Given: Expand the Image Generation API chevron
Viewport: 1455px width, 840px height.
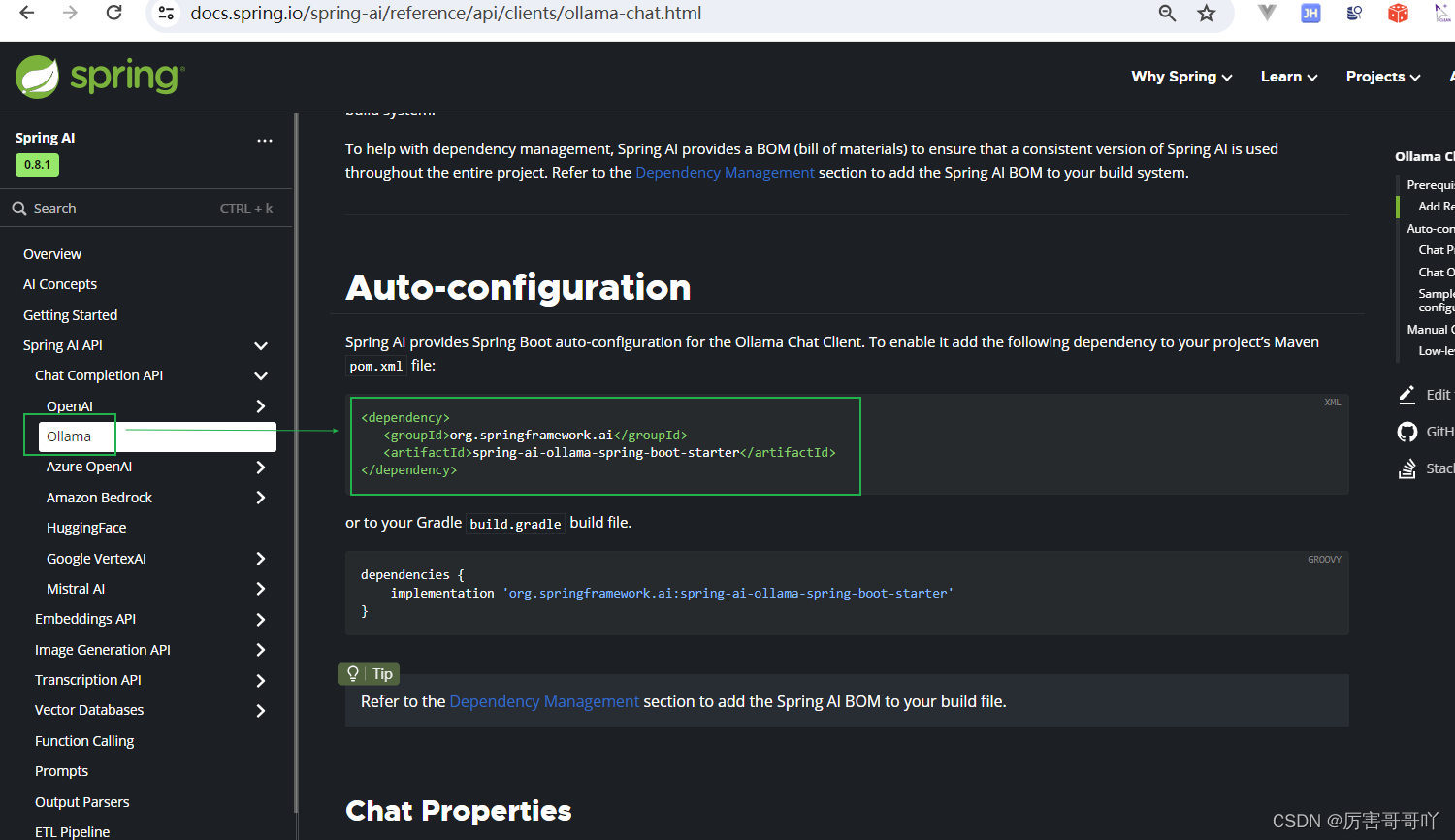Looking at the screenshot, I should [x=261, y=650].
